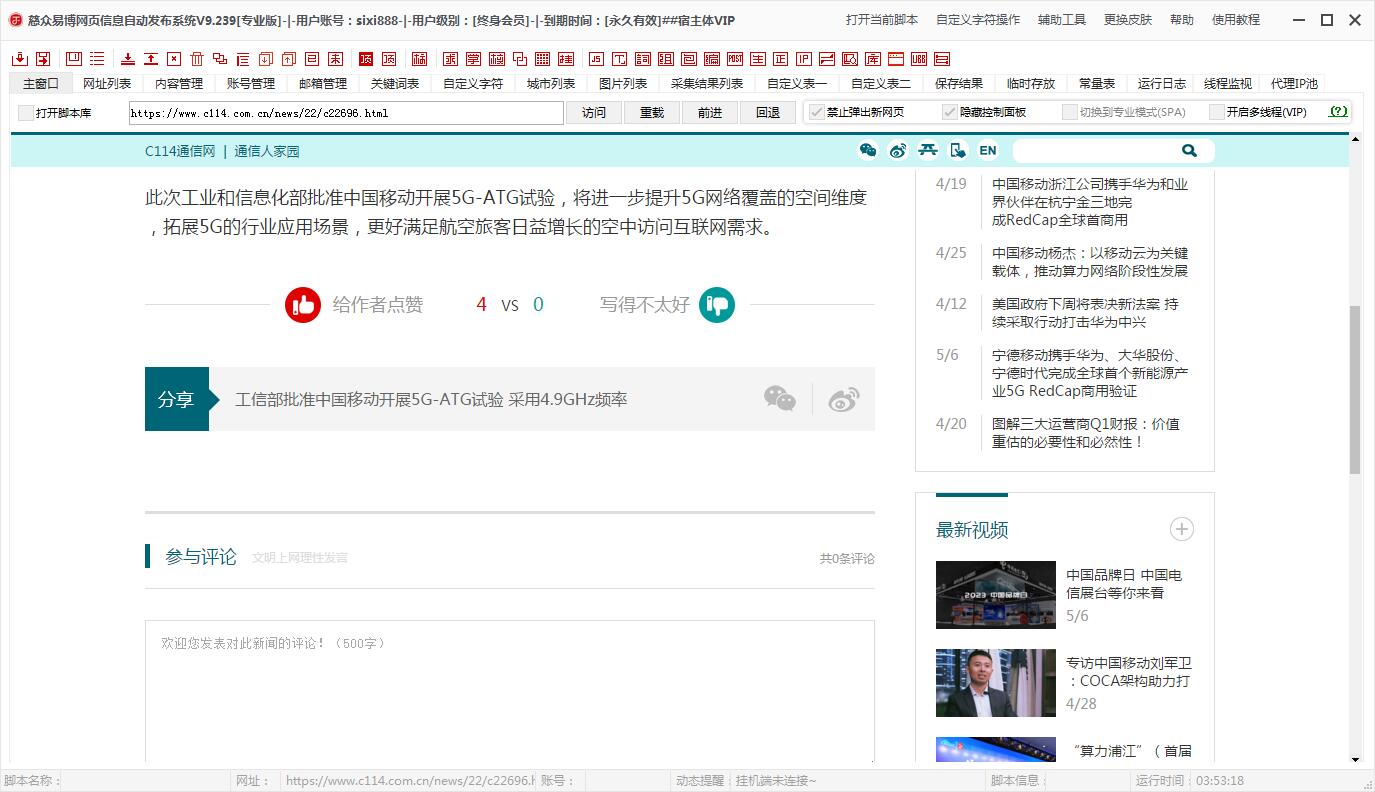Click the 库 toolbar icon

(x=872, y=59)
